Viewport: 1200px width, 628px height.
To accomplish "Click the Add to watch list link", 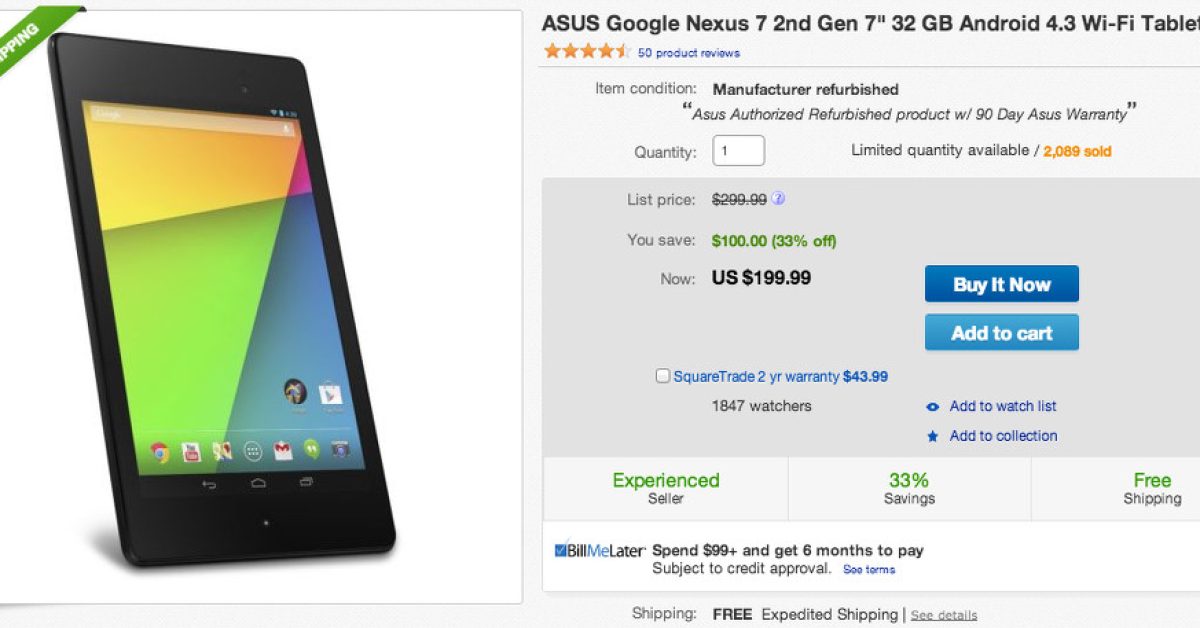I will [x=1003, y=406].
